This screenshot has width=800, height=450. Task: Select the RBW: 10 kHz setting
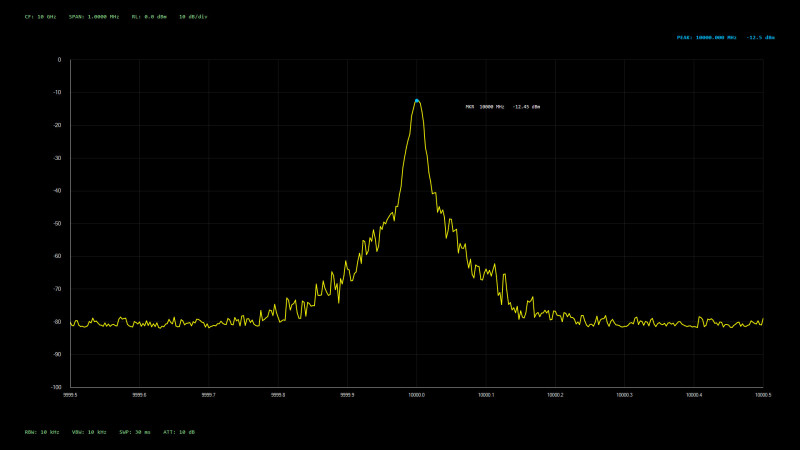[x=42, y=431]
